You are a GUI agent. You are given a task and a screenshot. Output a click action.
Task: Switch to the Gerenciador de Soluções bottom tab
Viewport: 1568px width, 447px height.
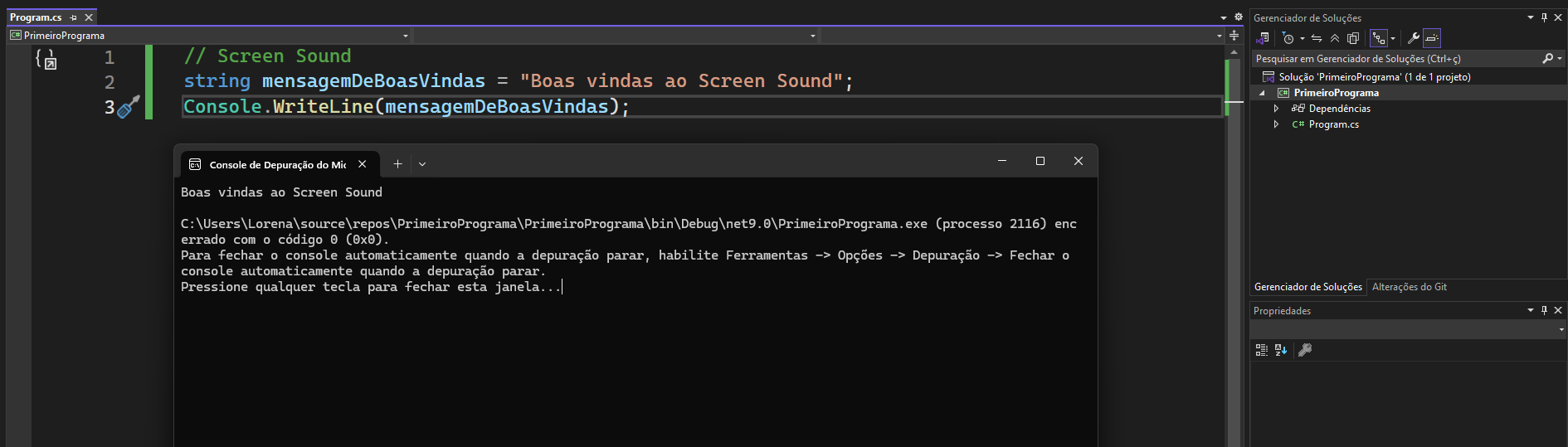[x=1307, y=287]
